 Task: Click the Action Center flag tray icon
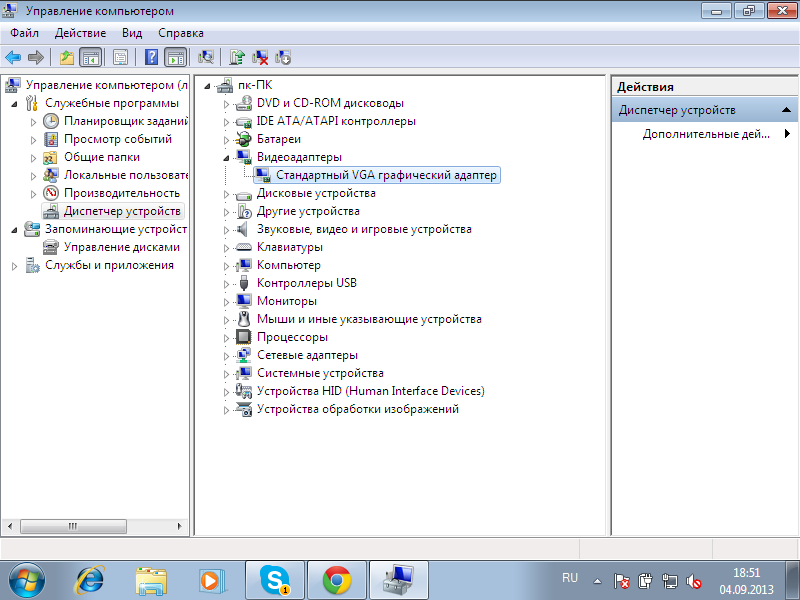coord(621,581)
